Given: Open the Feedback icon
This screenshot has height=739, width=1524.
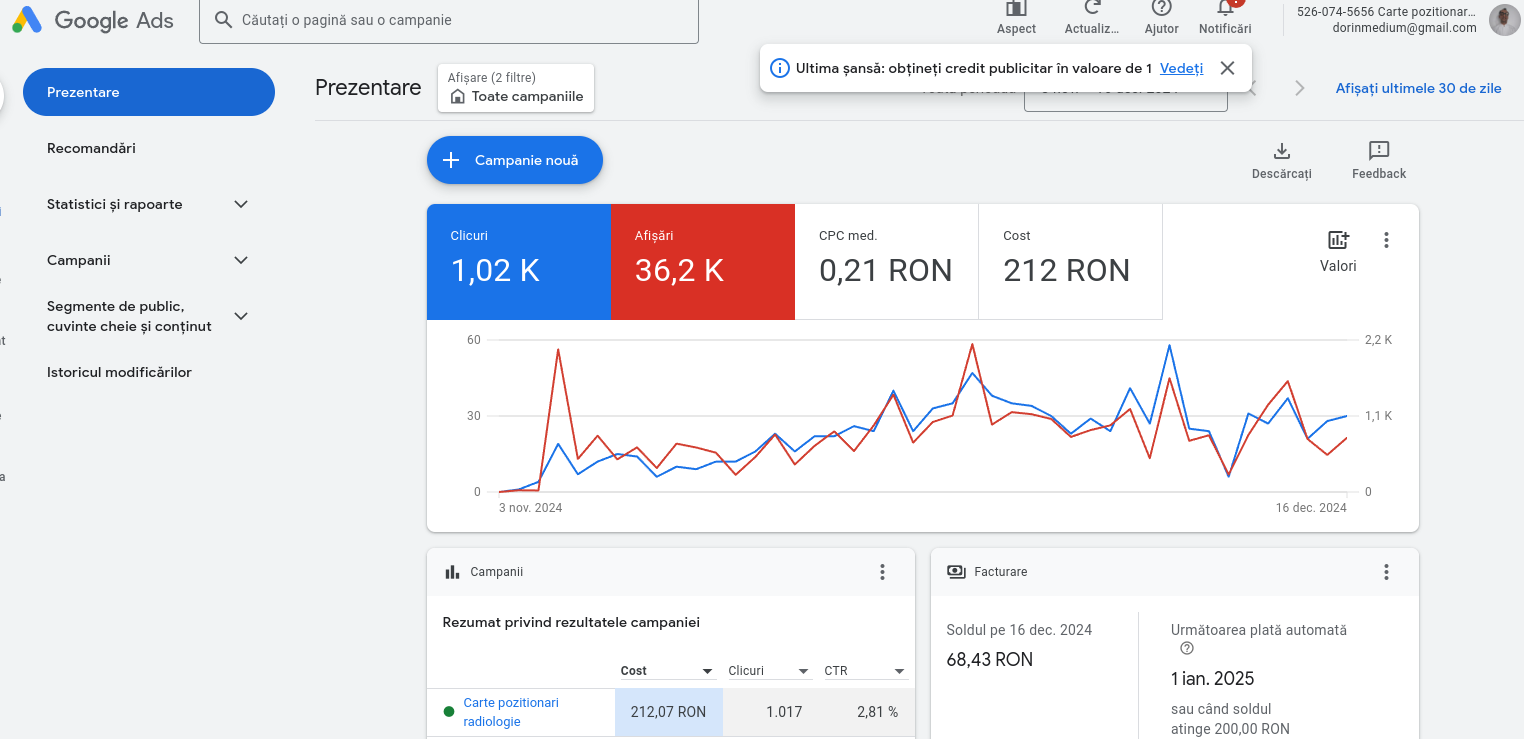Looking at the screenshot, I should (1379, 151).
